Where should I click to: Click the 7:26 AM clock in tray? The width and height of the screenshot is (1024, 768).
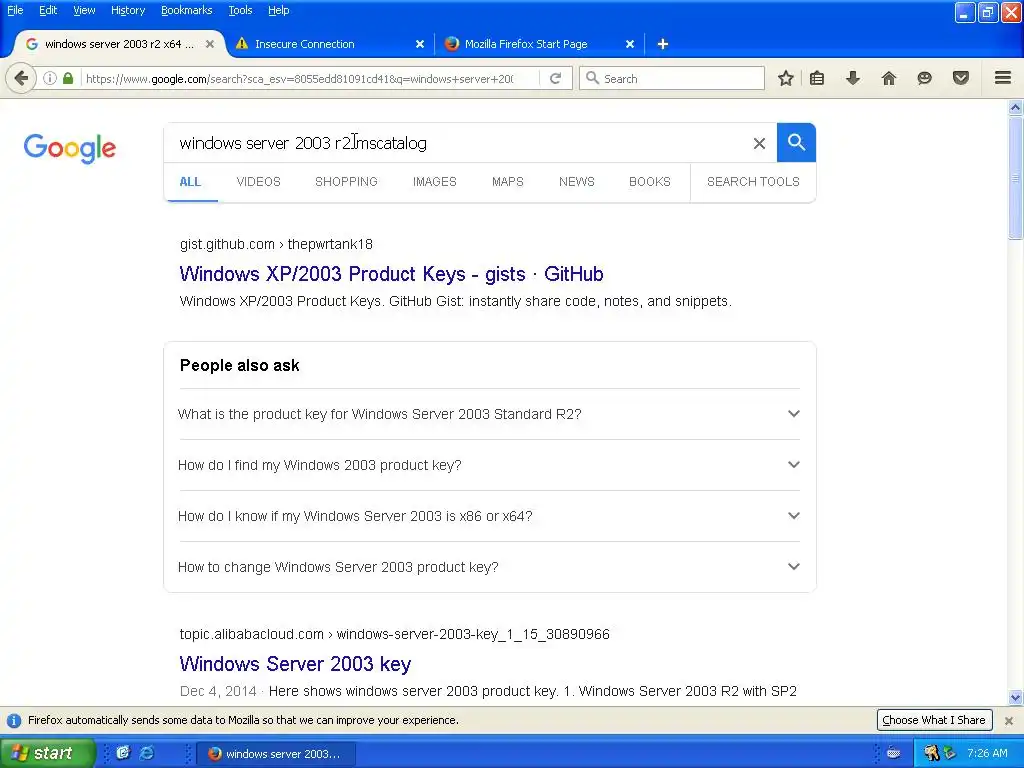987,753
